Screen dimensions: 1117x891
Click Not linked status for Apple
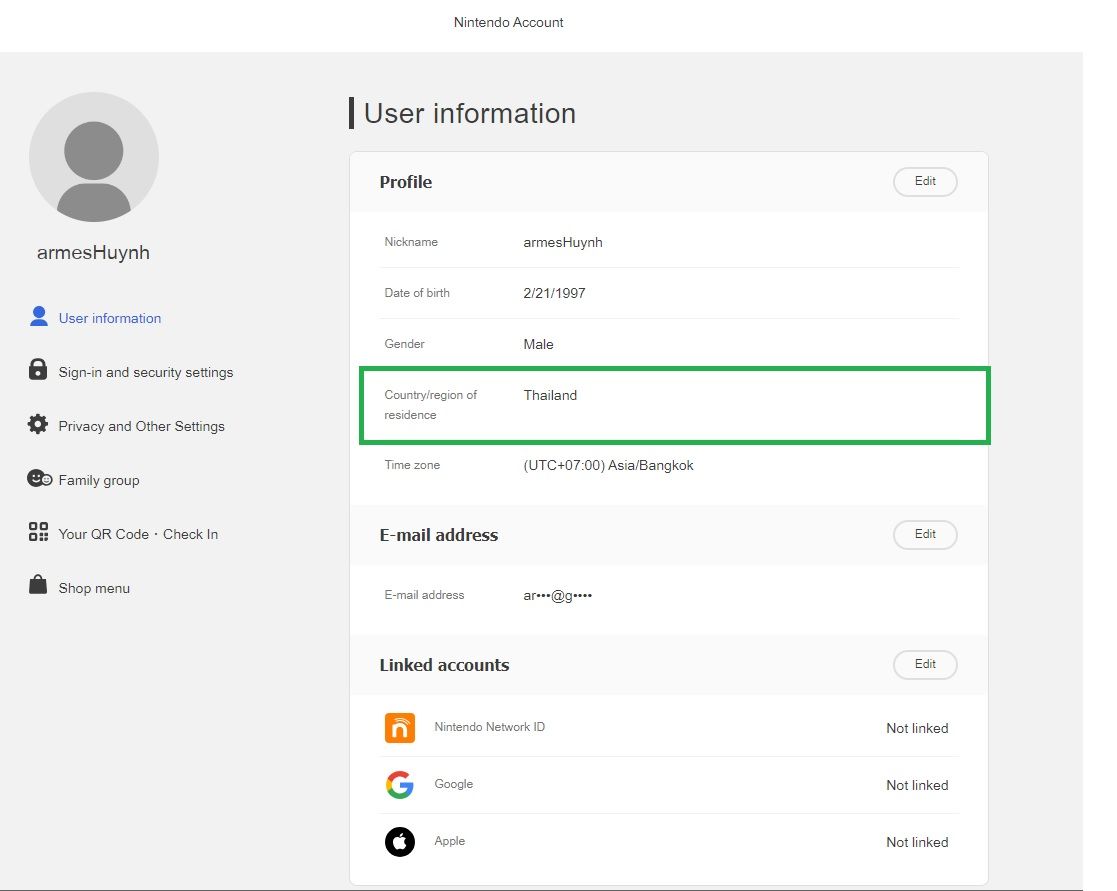point(917,842)
